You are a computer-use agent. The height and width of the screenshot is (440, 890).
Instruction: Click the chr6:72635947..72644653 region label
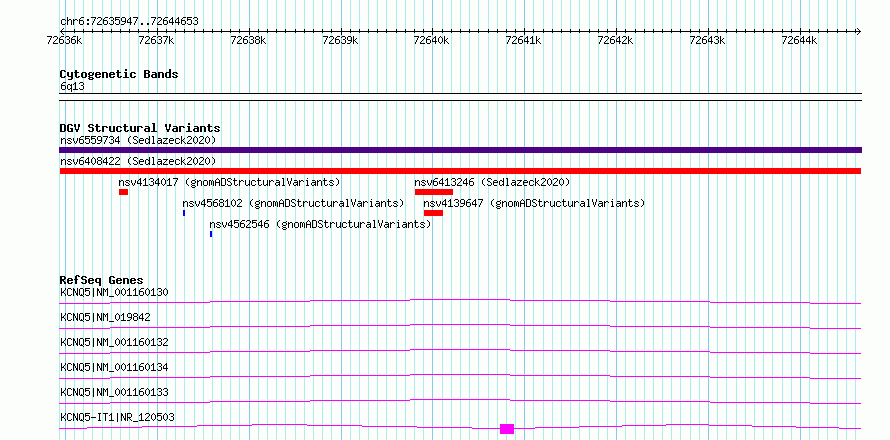click(129, 22)
